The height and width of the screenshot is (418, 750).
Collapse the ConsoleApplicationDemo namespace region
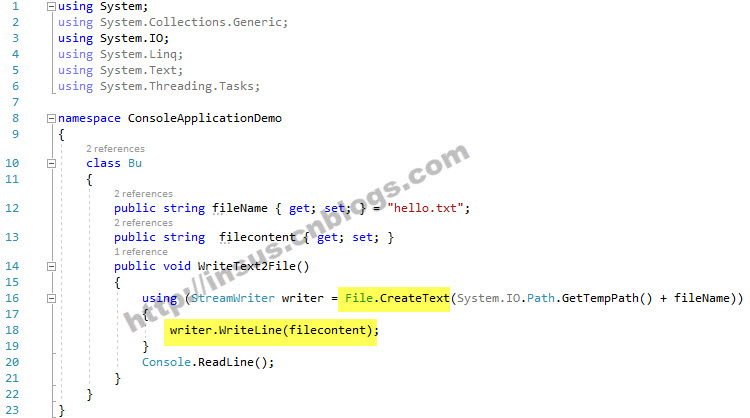[51, 118]
